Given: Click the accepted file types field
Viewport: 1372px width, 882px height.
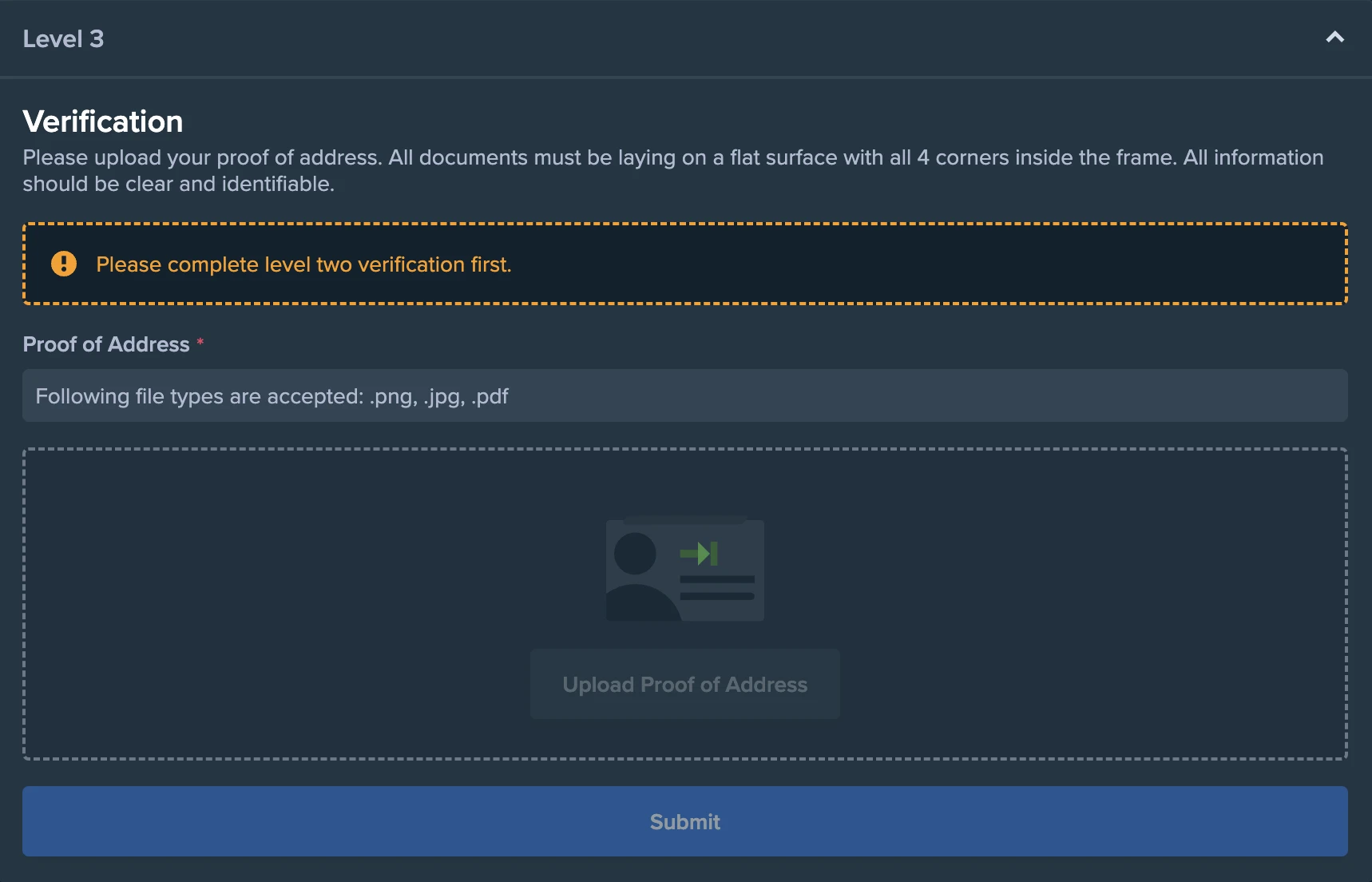Looking at the screenshot, I should pos(685,395).
